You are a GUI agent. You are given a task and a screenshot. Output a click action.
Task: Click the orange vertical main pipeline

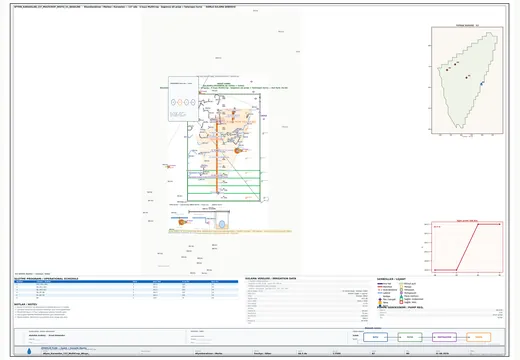pyautogui.click(x=217, y=157)
